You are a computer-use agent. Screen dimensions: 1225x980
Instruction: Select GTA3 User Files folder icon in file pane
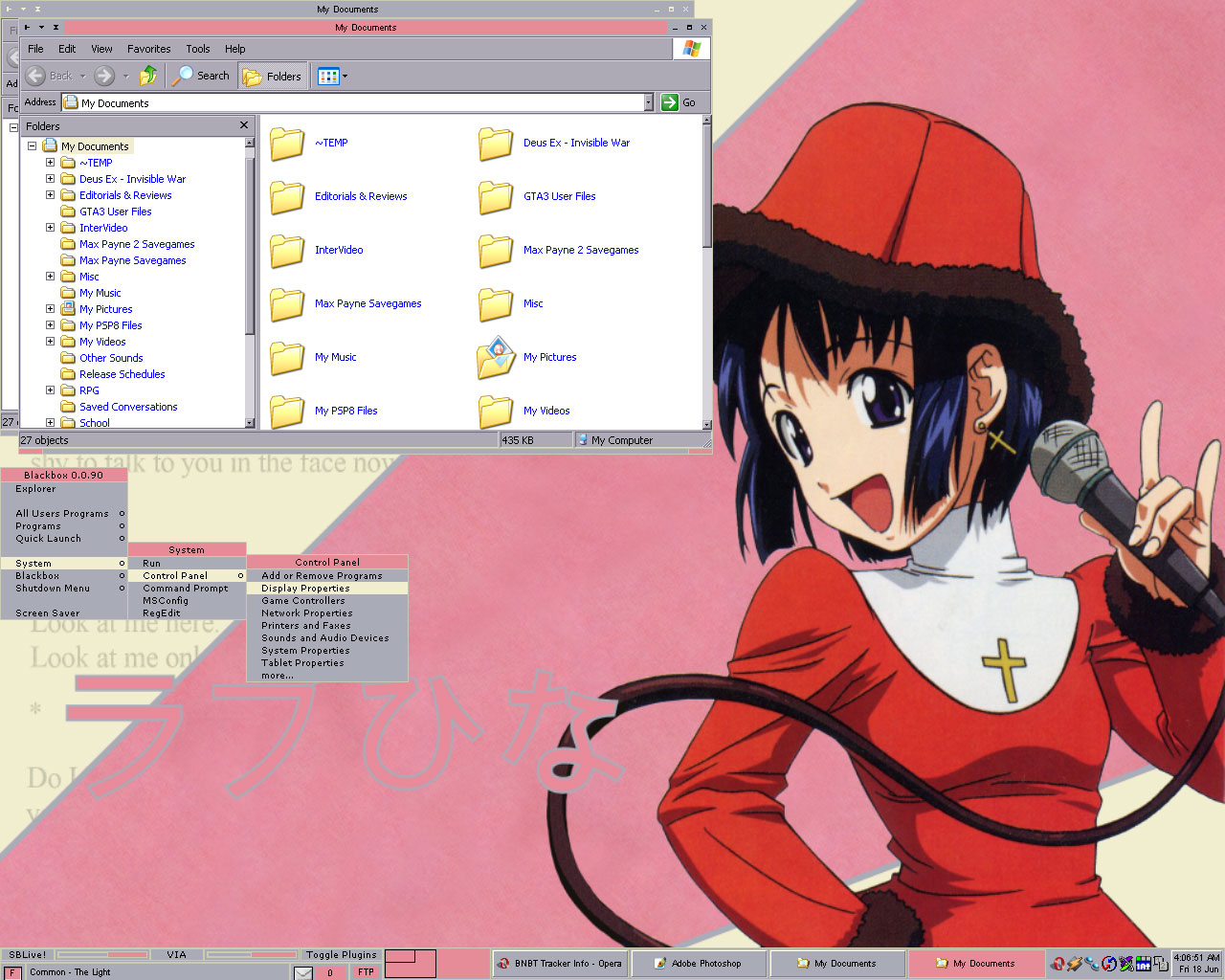496,197
